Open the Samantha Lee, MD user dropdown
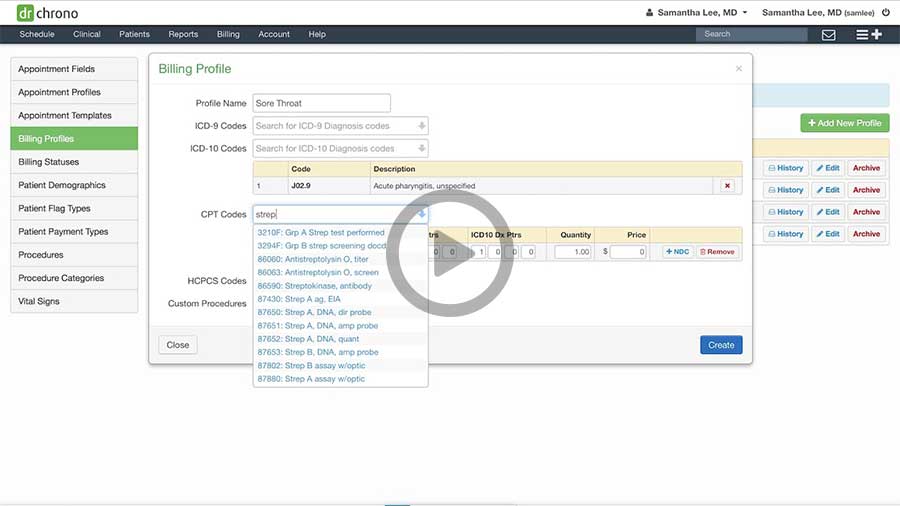Viewport: 900px width, 506px height. [697, 13]
